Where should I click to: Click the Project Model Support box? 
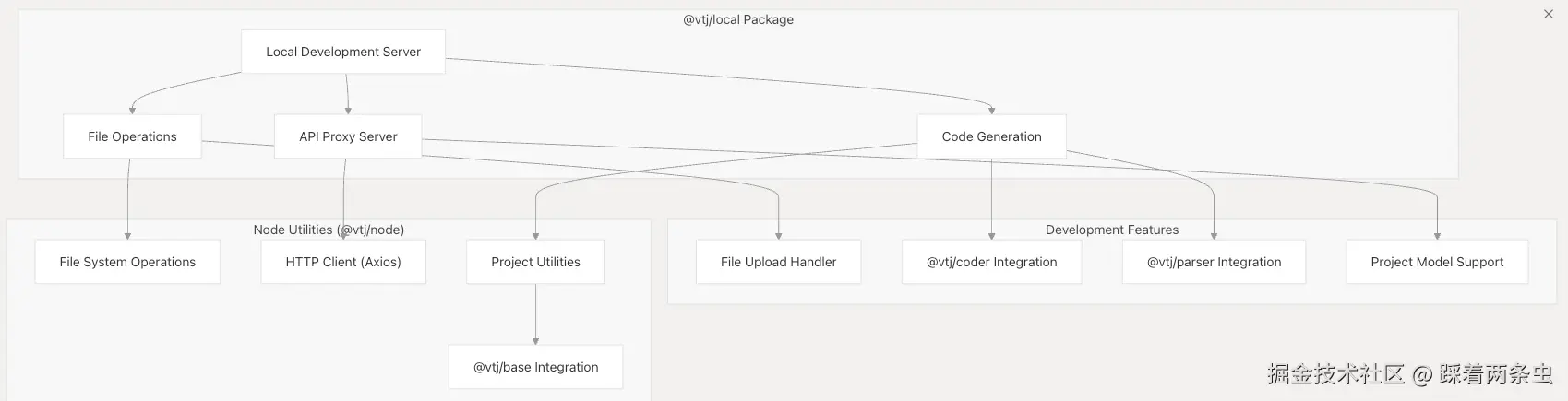pos(1437,262)
